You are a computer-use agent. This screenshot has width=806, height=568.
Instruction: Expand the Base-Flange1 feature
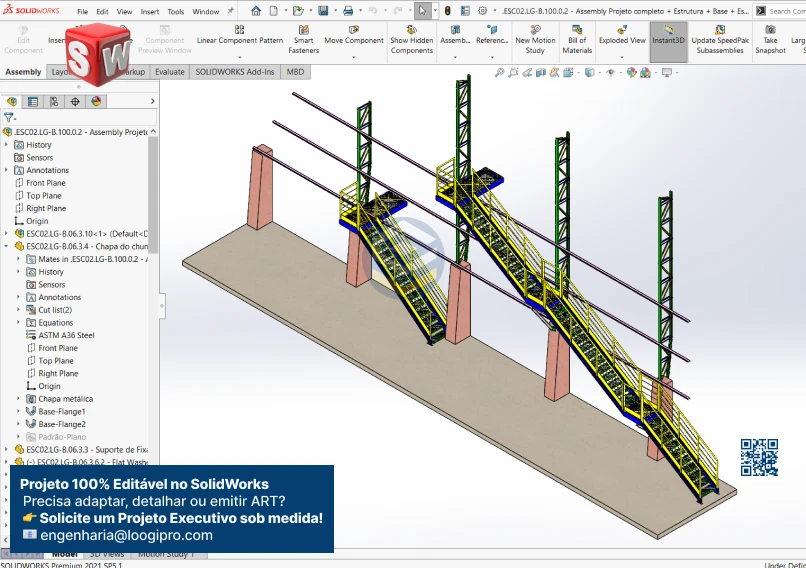click(x=18, y=411)
